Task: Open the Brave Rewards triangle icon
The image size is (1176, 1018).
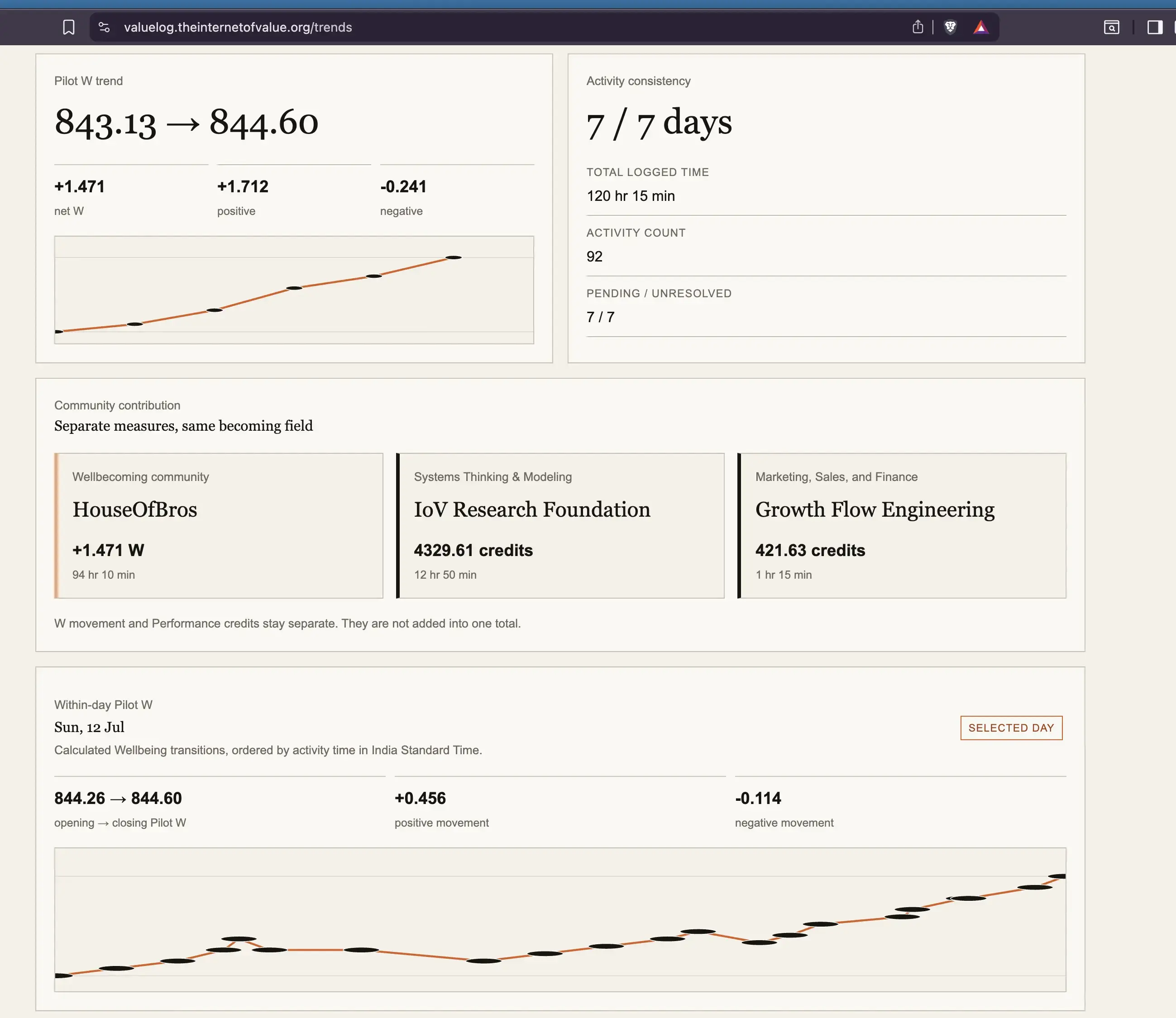Action: point(981,27)
